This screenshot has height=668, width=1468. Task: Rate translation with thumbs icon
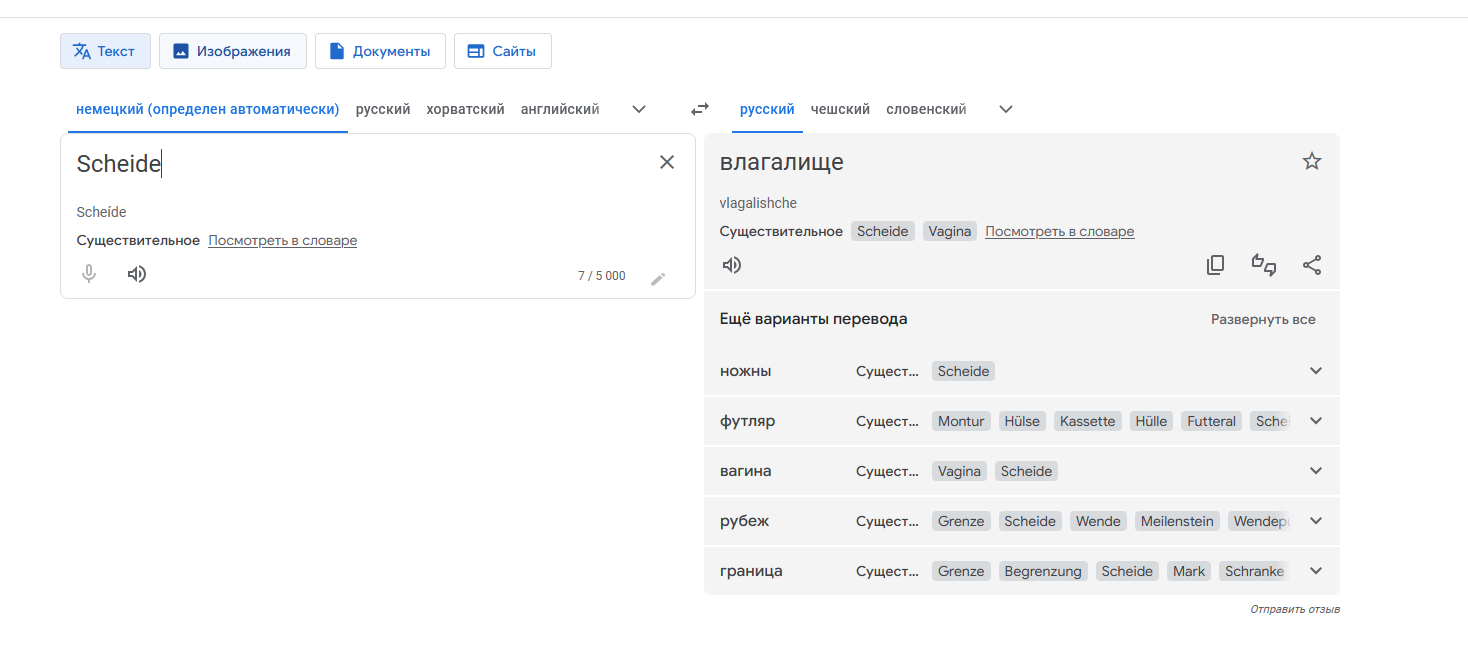pos(1264,265)
